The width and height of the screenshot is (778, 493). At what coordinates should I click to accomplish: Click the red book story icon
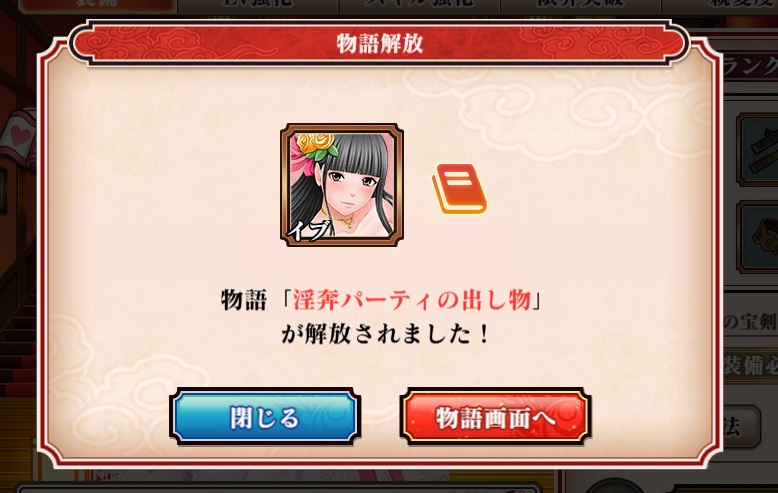(x=459, y=189)
